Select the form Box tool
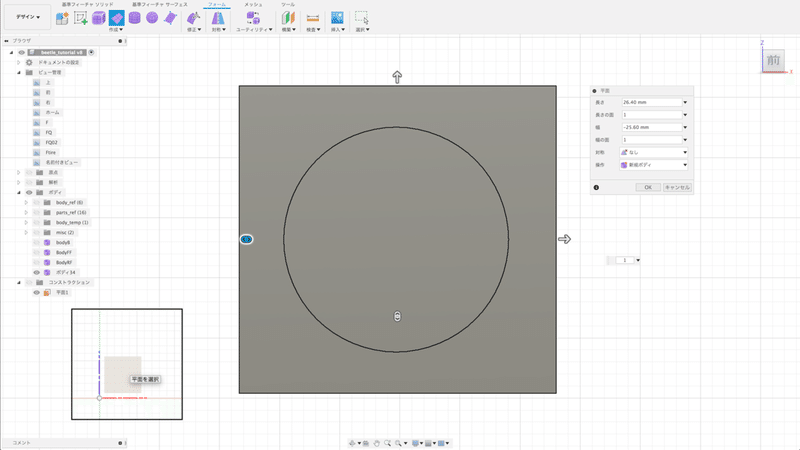The image size is (800, 450). click(98, 18)
